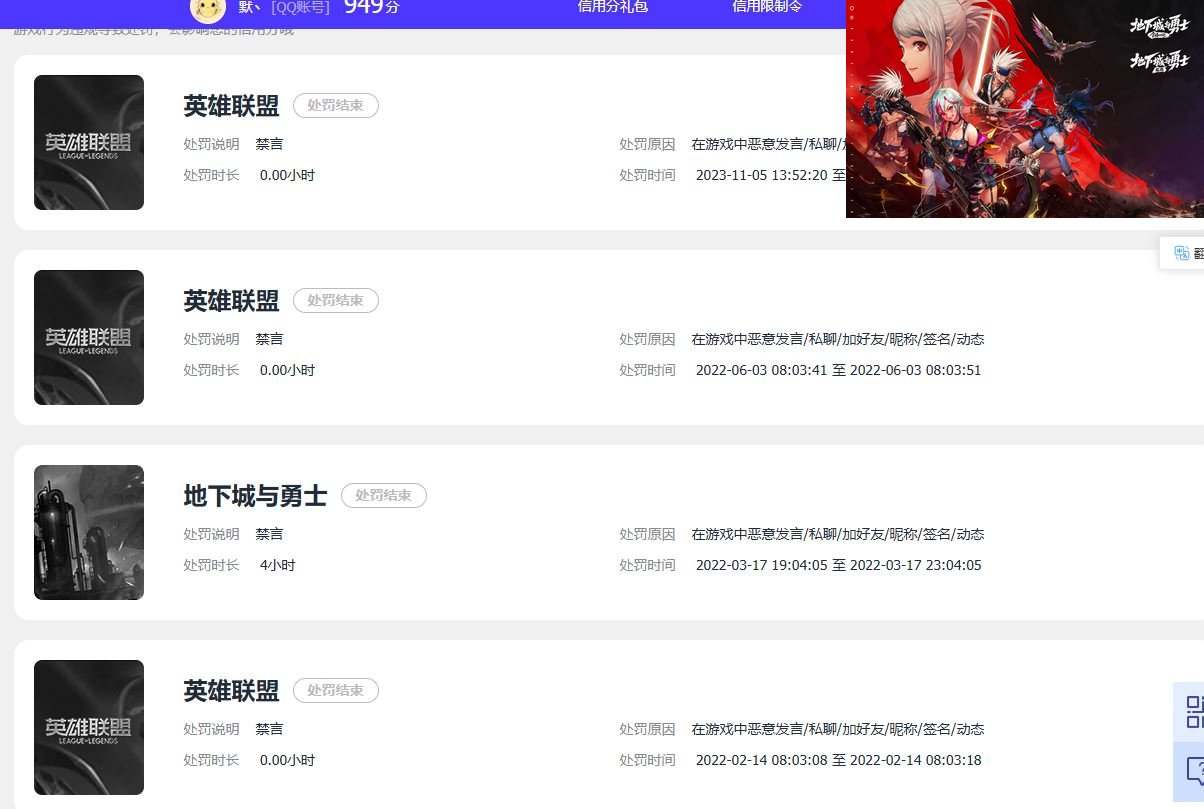The height and width of the screenshot is (809, 1204).
Task: Click the 地下城与勇士 record title
Action: tap(255, 496)
